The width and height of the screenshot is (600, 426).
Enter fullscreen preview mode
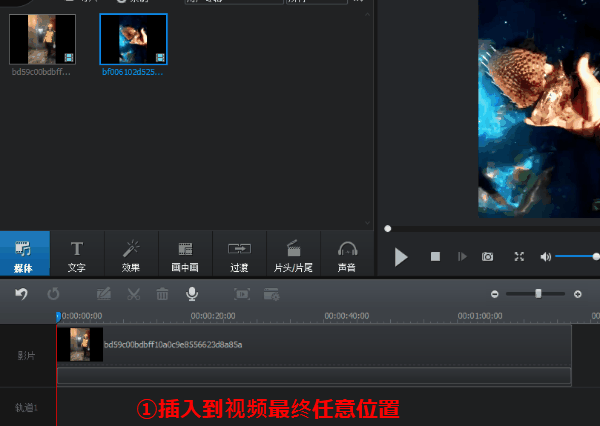(519, 256)
